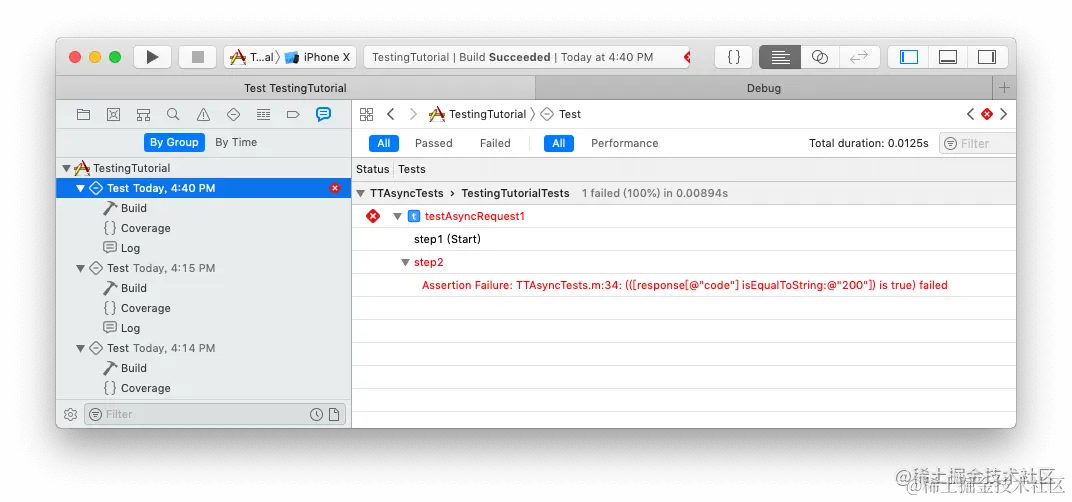Open navigator filter settings gear
This screenshot has width=1072, height=502.
[x=70, y=414]
